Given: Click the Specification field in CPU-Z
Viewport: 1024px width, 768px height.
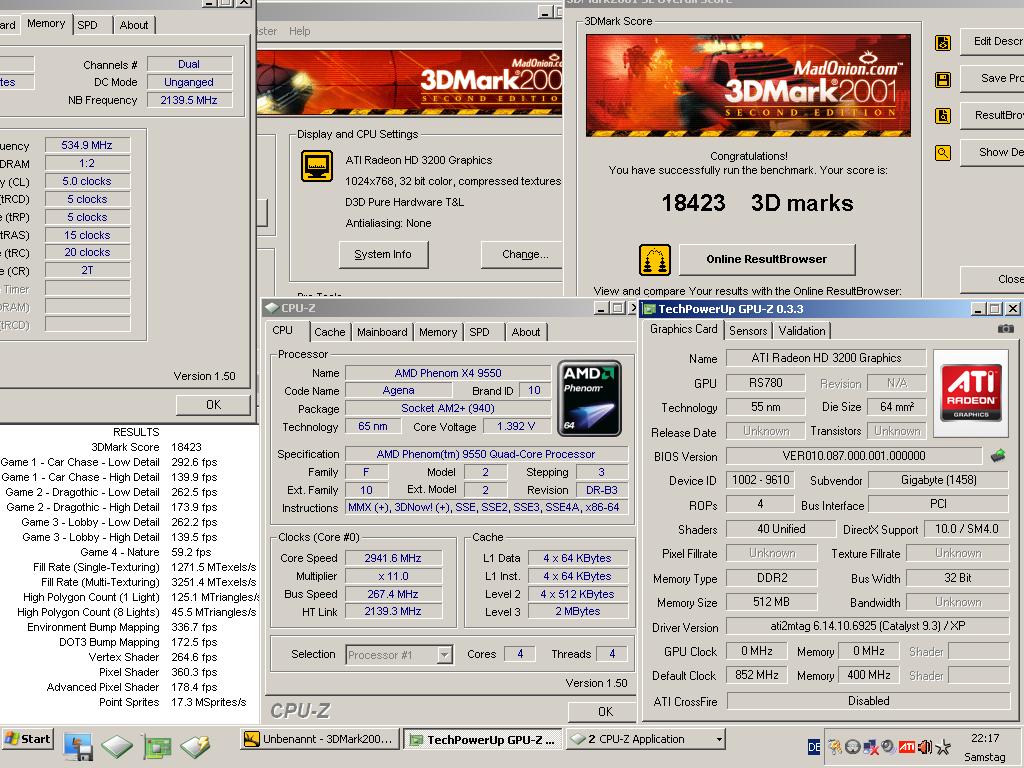Looking at the screenshot, I should pos(486,455).
